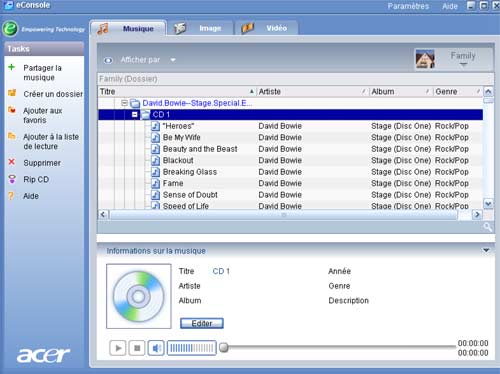Click the CD 1 title value in music info

click(221, 271)
